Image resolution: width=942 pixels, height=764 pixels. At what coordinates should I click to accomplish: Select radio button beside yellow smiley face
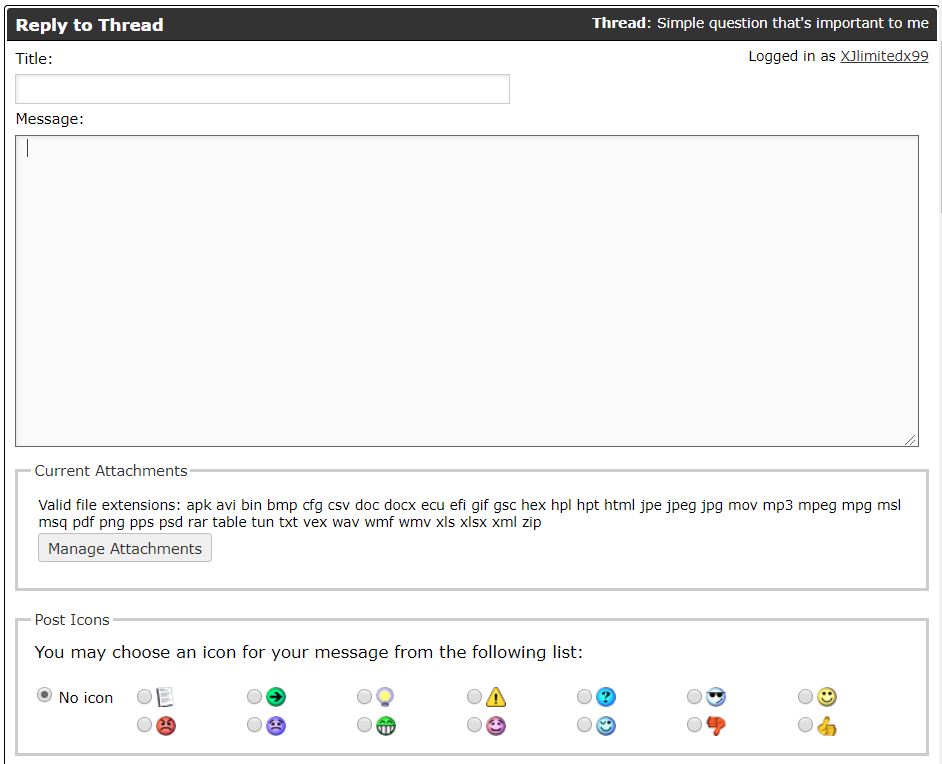pos(805,696)
